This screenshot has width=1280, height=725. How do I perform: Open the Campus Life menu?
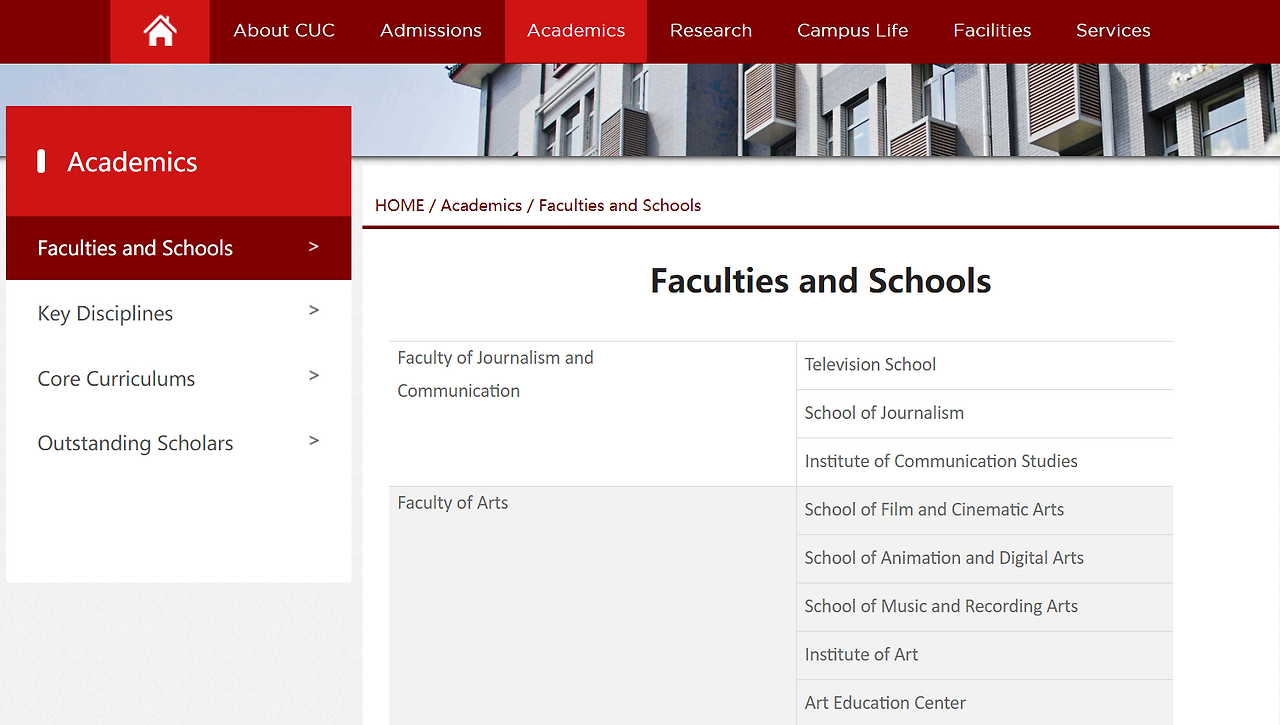[853, 31]
